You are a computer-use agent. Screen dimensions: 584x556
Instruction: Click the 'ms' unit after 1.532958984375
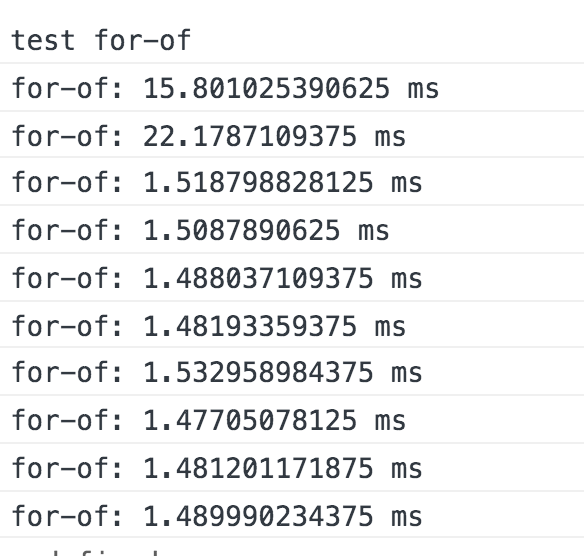click(x=407, y=374)
